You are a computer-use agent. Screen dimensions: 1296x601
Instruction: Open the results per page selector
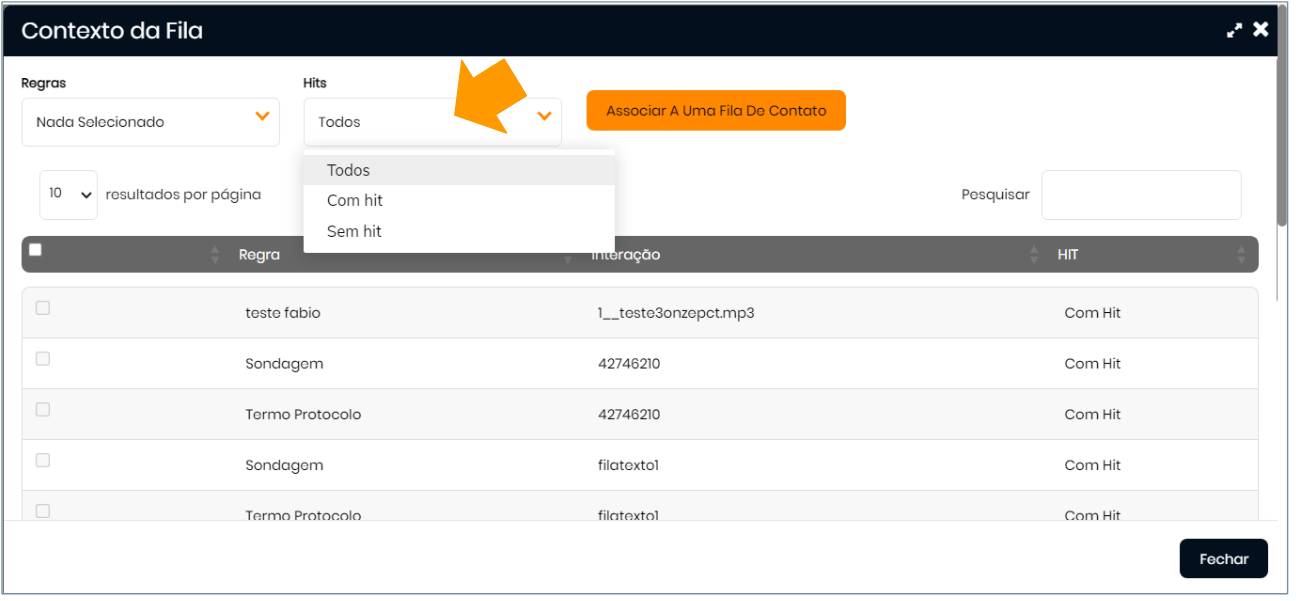point(68,194)
